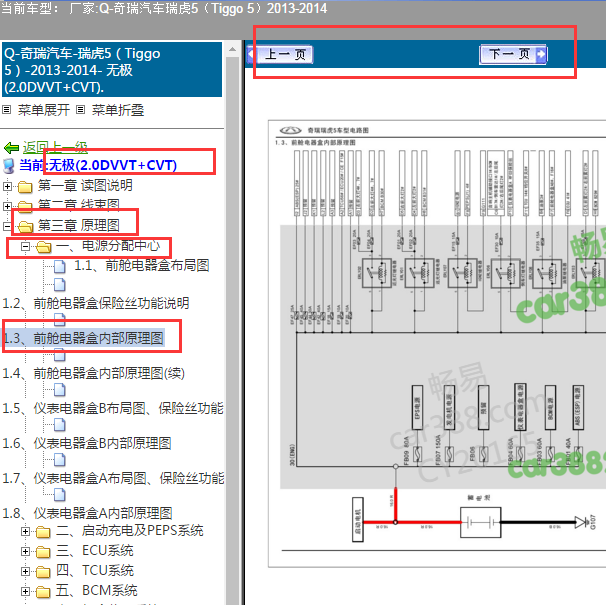Expand 第一章 读图说明 tree node
606x605 pixels.
(x=7, y=186)
